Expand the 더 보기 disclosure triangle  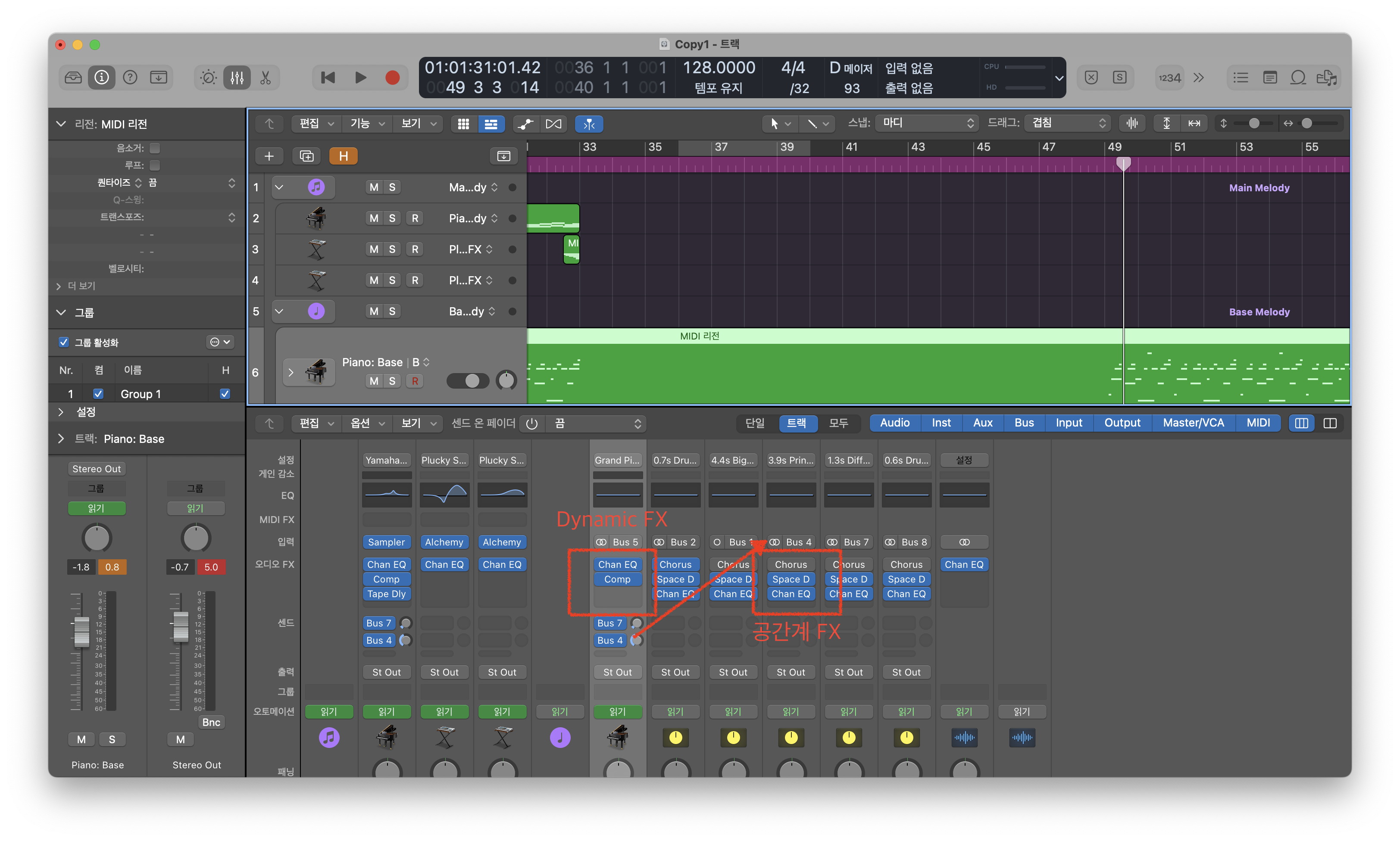pyautogui.click(x=58, y=286)
